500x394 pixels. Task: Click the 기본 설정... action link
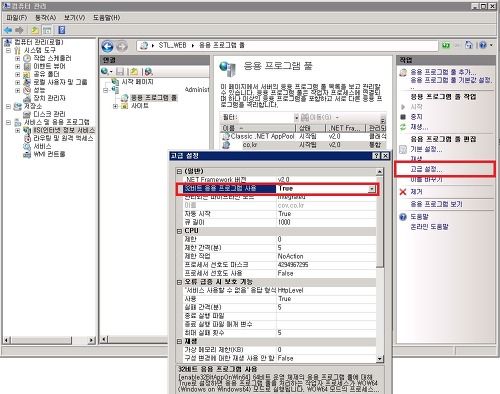(426, 149)
